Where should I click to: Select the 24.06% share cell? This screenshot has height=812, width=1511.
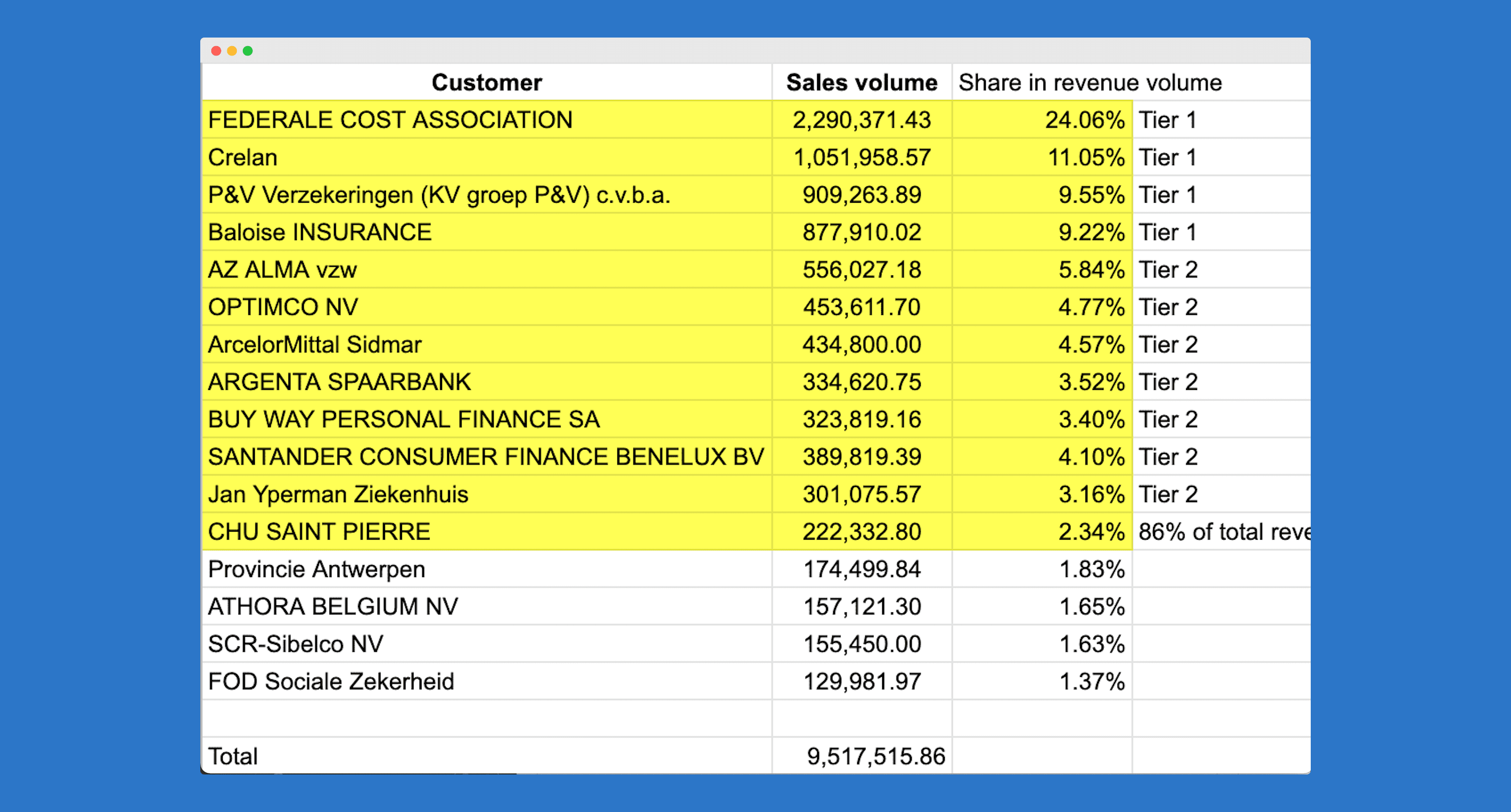point(1092,119)
